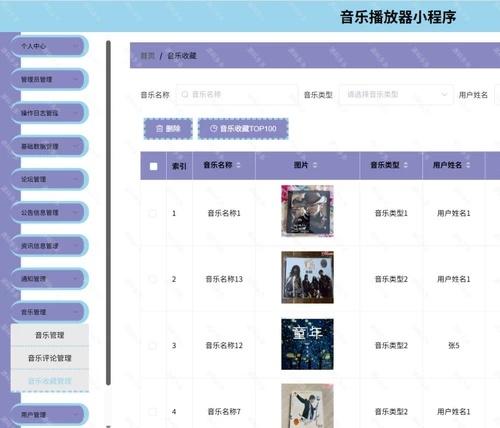The width and height of the screenshot is (500, 428).
Task: Expand the 资讯信息管理 sidebar menu
Action: [49, 246]
